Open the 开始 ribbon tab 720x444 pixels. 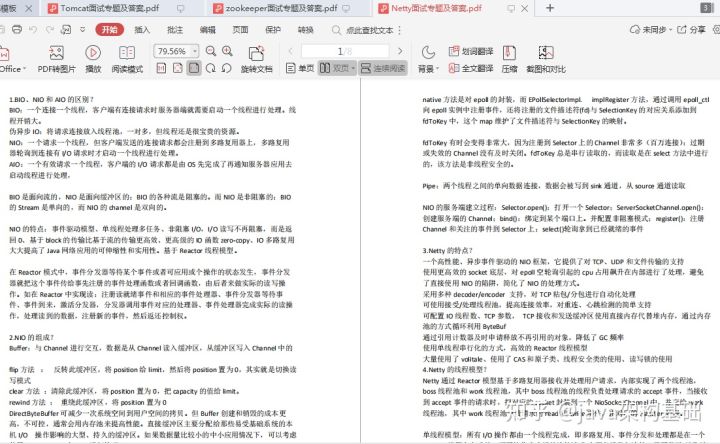110,29
